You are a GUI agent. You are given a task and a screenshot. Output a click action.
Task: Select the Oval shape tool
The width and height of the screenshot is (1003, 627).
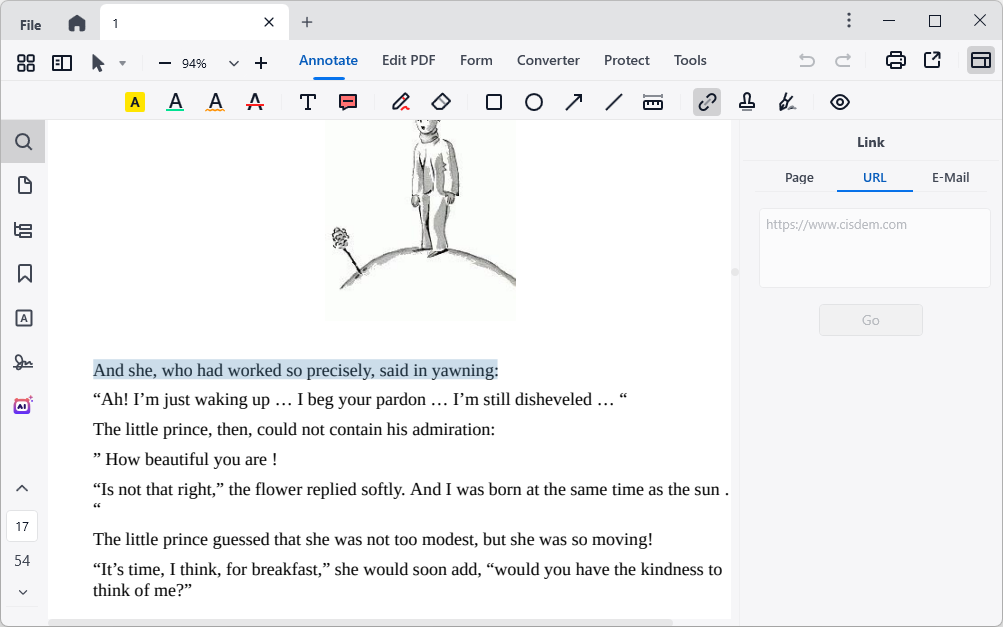coord(533,101)
